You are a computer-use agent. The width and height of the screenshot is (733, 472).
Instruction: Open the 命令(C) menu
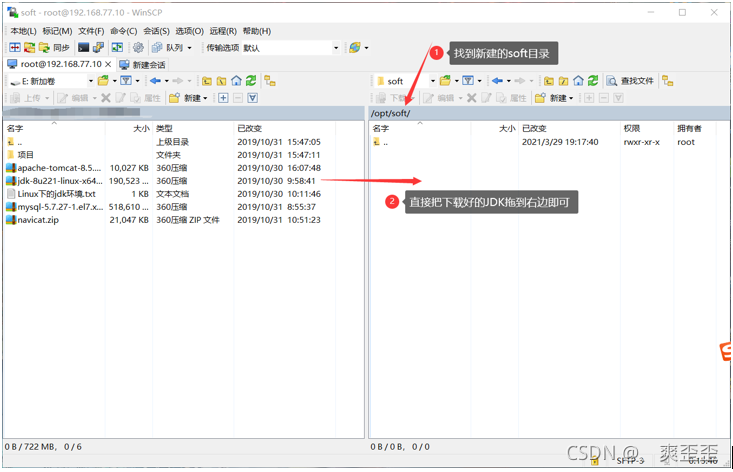click(x=123, y=31)
